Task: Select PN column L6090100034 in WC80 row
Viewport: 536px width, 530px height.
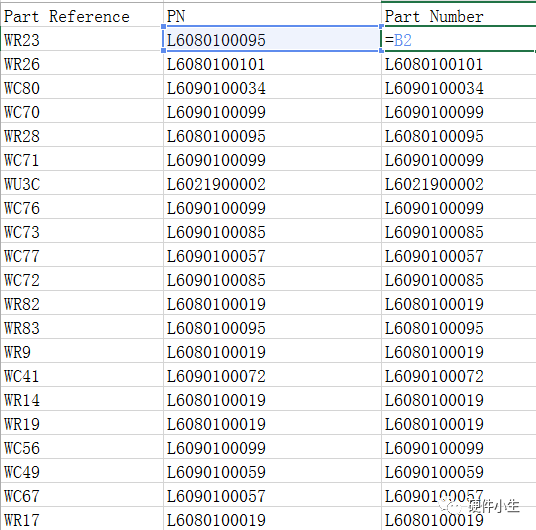Action: tap(272, 87)
